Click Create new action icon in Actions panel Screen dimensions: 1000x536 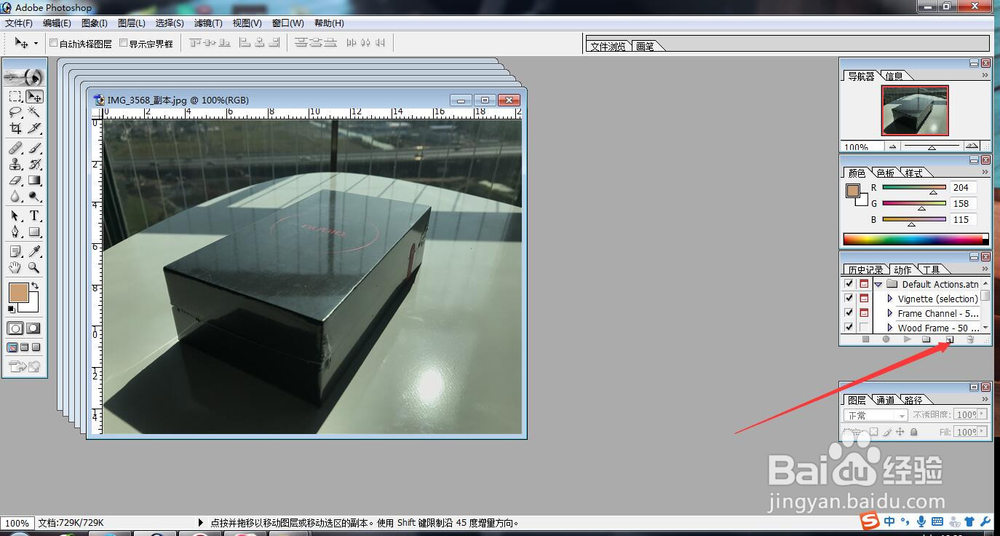[x=949, y=339]
